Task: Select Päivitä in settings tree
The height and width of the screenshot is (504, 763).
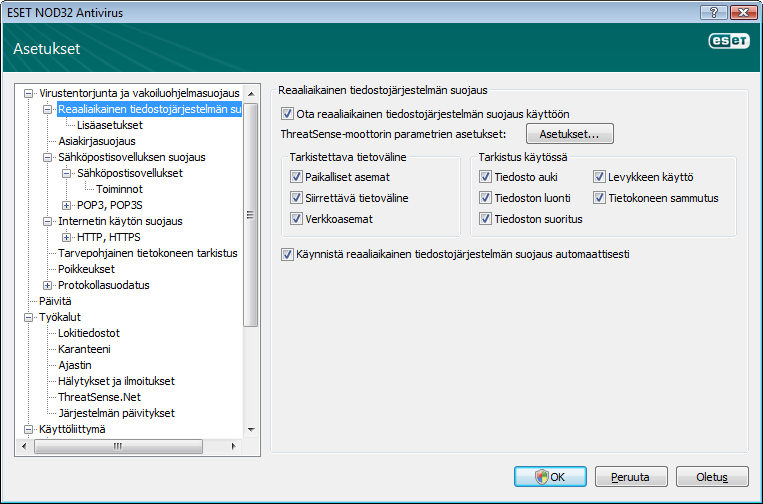Action: pyautogui.click(x=55, y=301)
